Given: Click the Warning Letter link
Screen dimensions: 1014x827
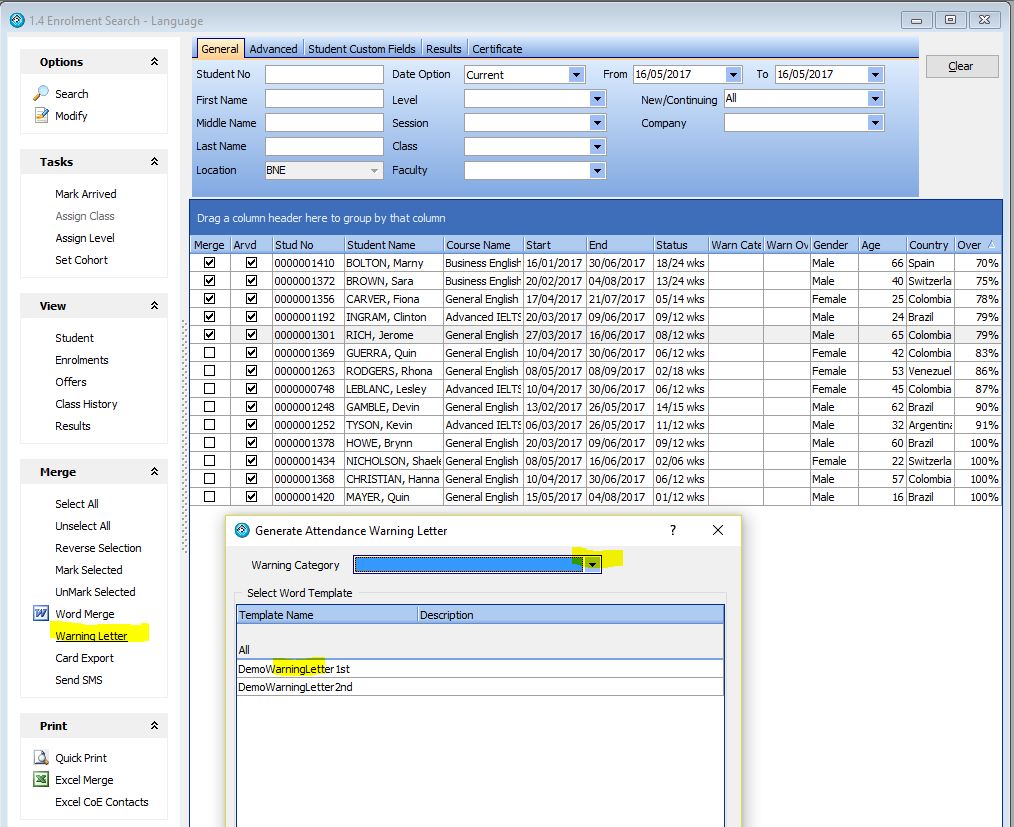Looking at the screenshot, I should click(91, 636).
